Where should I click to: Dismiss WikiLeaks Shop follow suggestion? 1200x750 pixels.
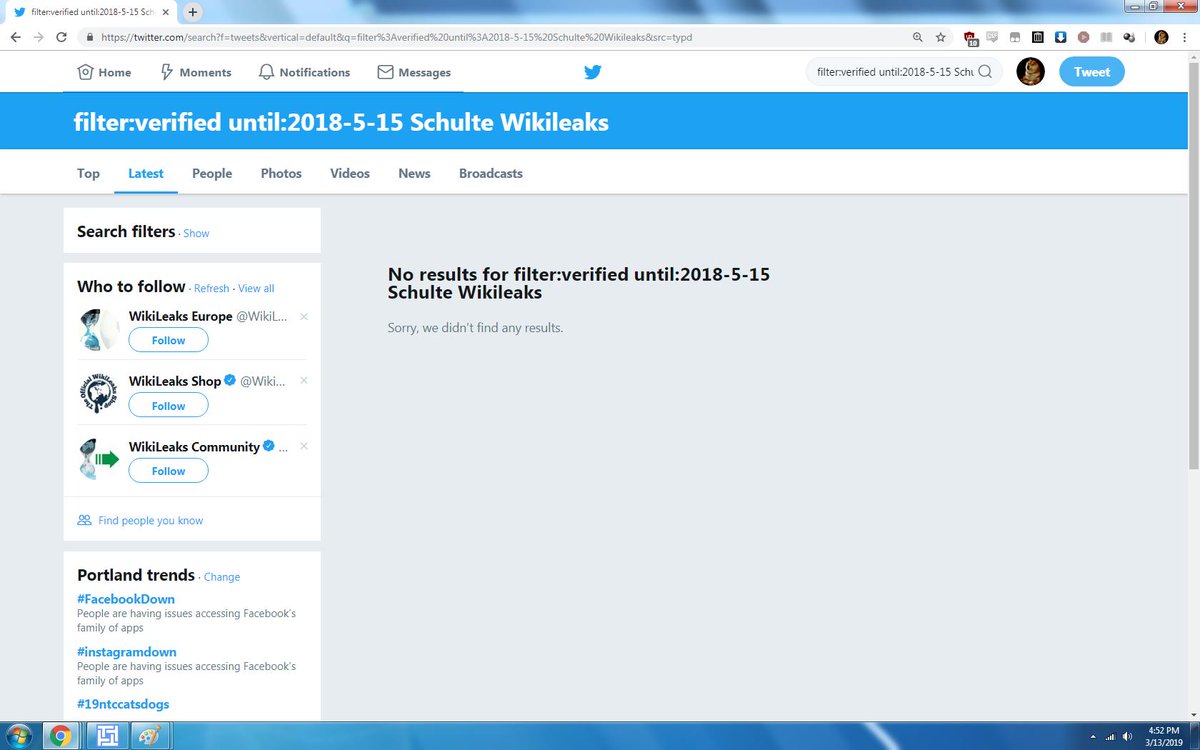tap(304, 380)
